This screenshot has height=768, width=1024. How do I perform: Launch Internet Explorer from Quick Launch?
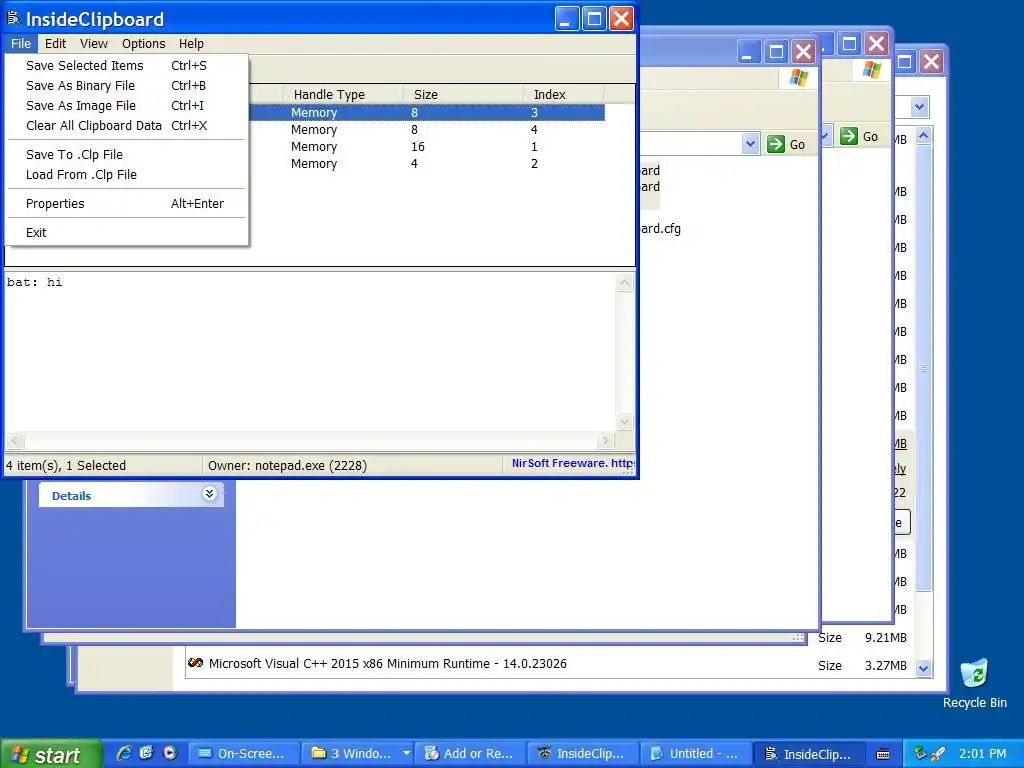click(x=123, y=753)
